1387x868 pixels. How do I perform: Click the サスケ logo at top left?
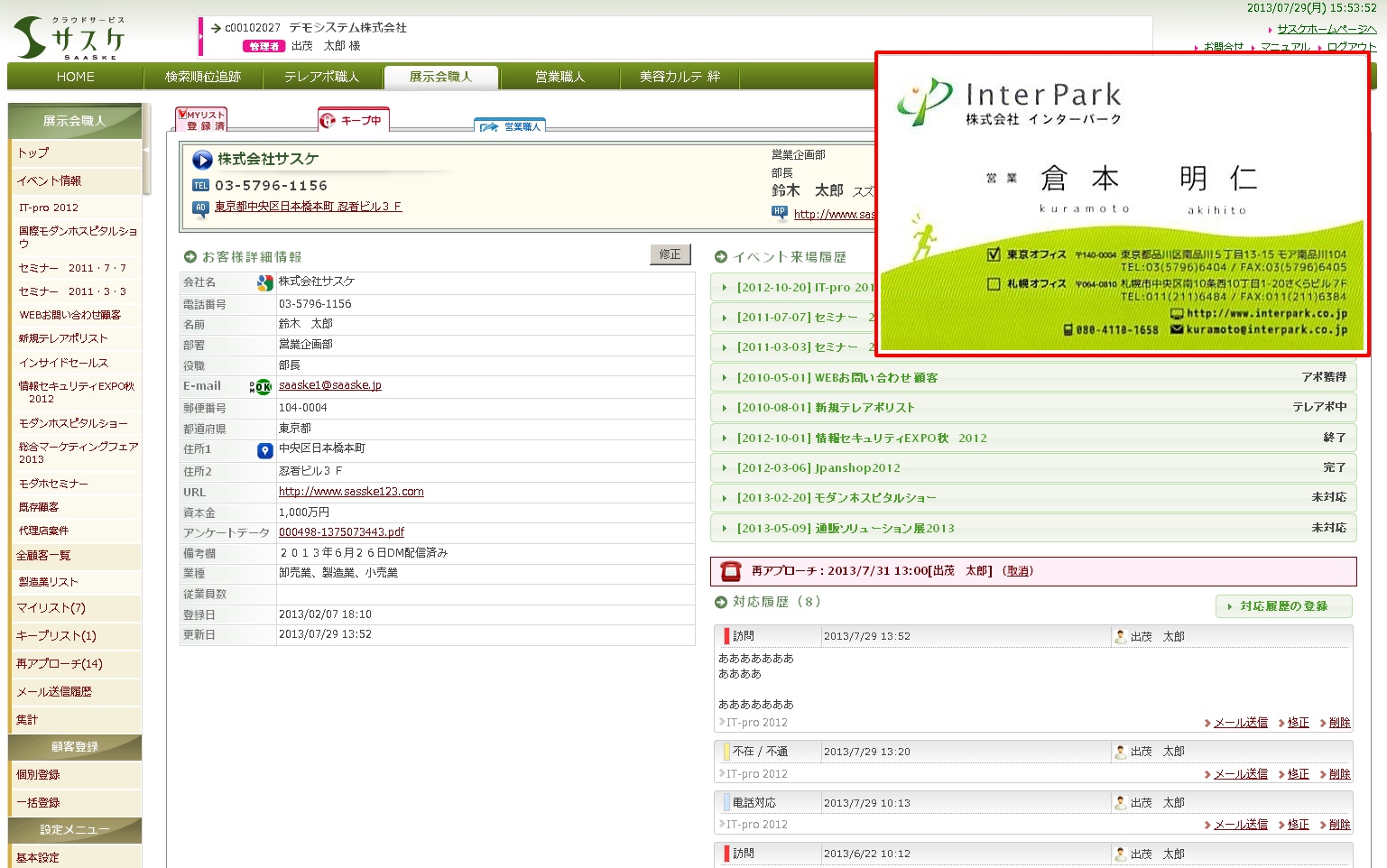point(70,37)
